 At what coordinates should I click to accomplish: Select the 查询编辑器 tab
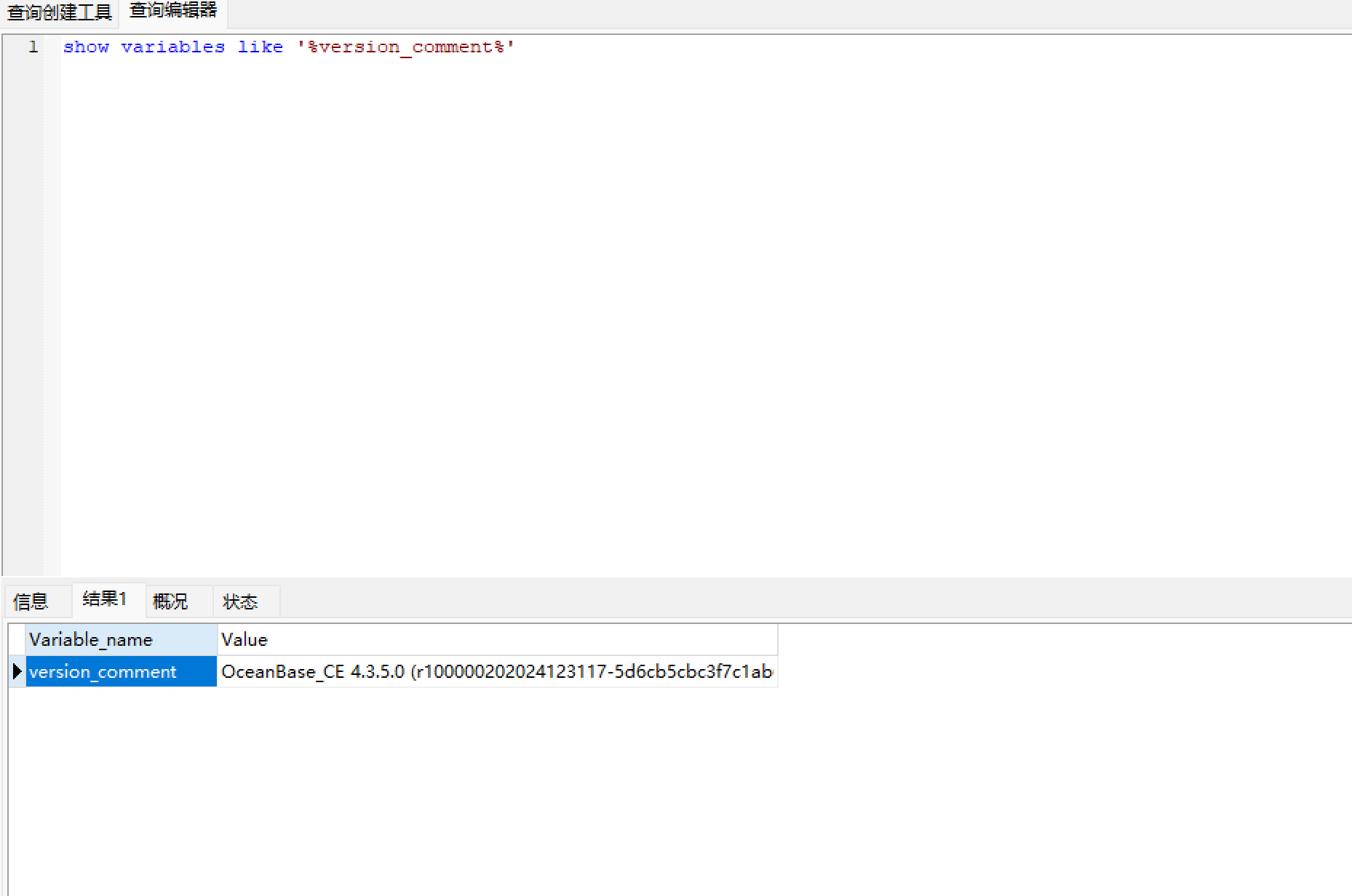point(173,11)
